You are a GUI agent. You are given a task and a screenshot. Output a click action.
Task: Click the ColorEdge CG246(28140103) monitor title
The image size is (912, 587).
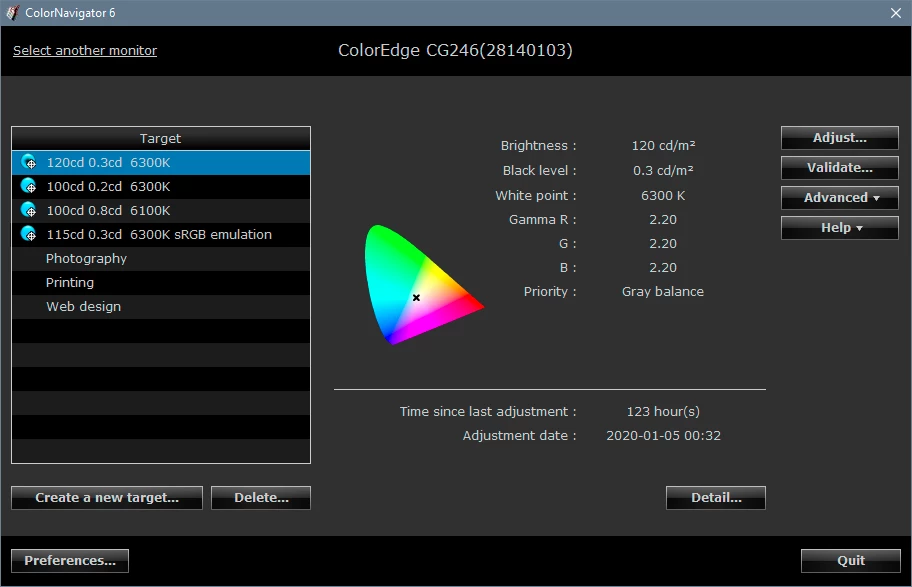(x=455, y=50)
